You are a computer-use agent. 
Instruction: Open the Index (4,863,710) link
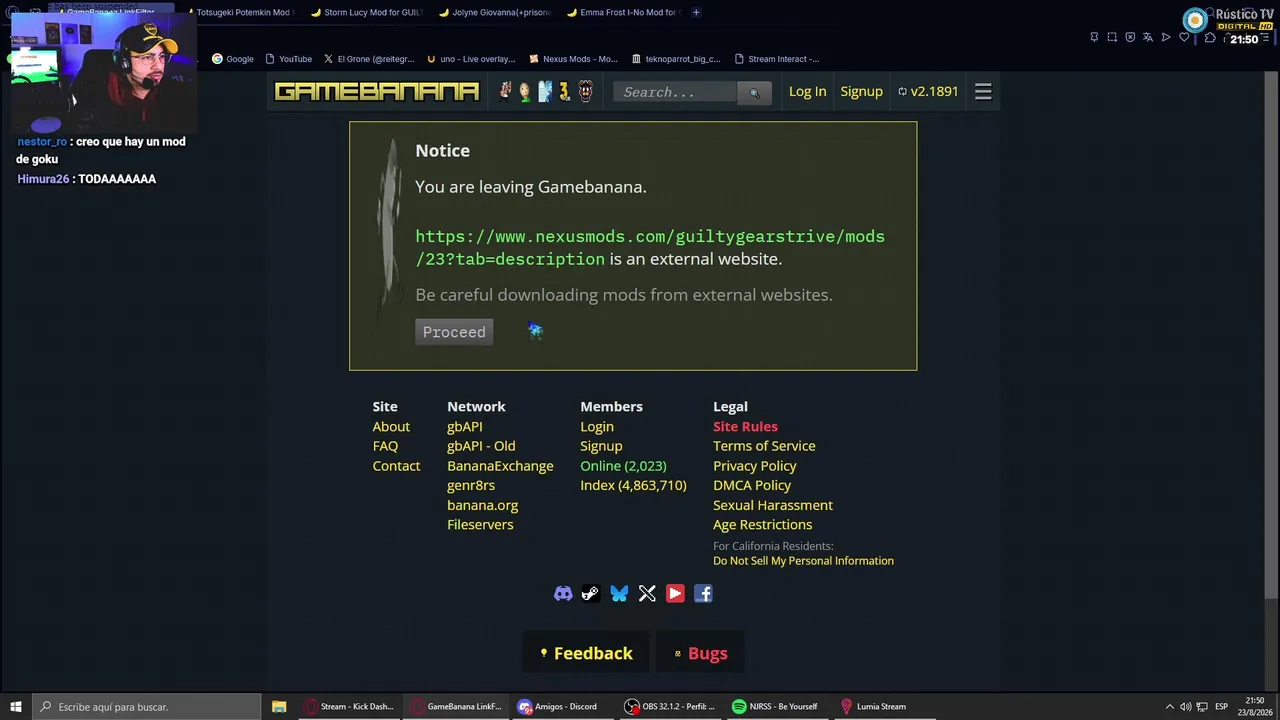tap(633, 485)
